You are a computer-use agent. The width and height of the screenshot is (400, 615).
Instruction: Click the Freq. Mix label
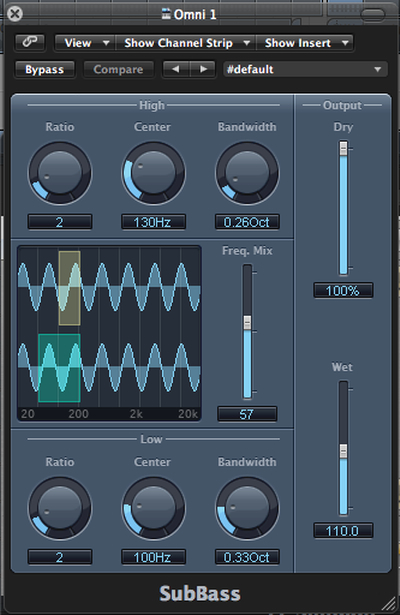click(x=247, y=251)
